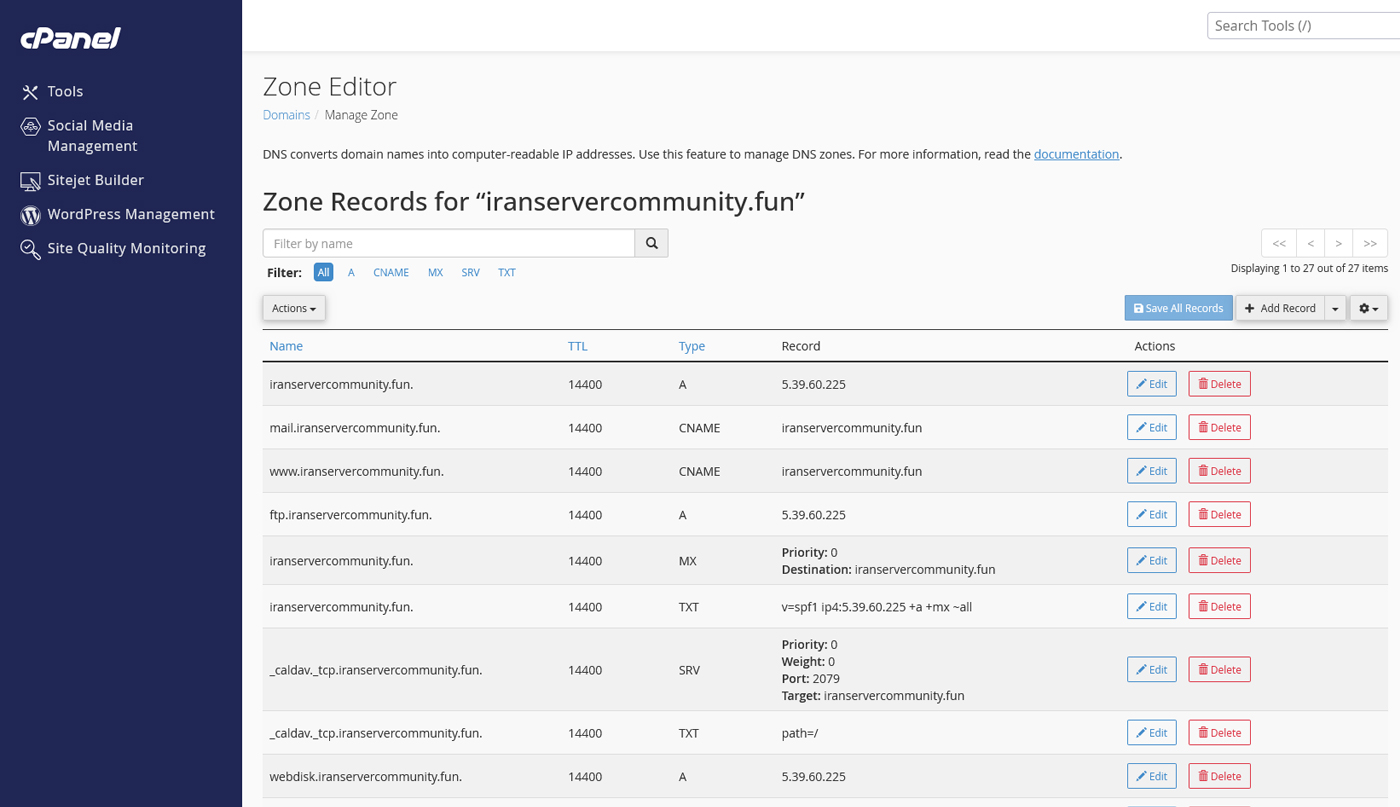The height and width of the screenshot is (807, 1400).
Task: Open WordPress Management in sidebar
Action: click(130, 214)
